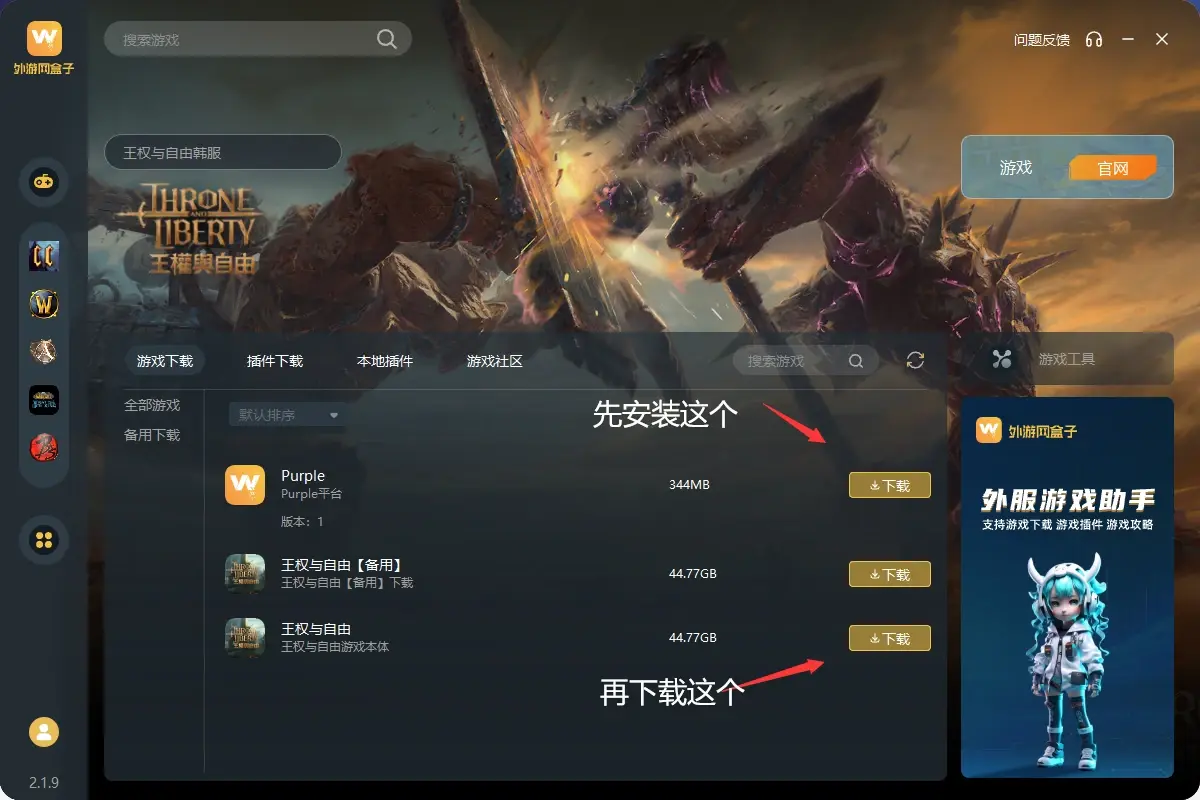Select the red round game icon in sidebar
Viewport: 1200px width, 800px height.
(x=44, y=448)
